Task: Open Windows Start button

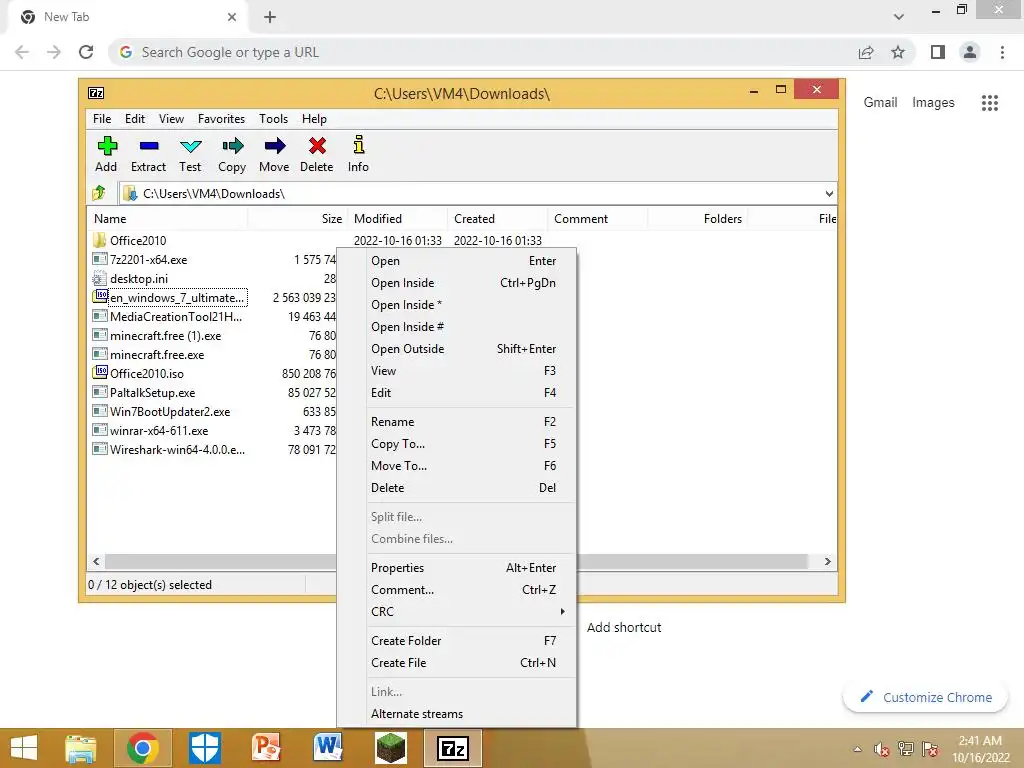Action: (24, 748)
